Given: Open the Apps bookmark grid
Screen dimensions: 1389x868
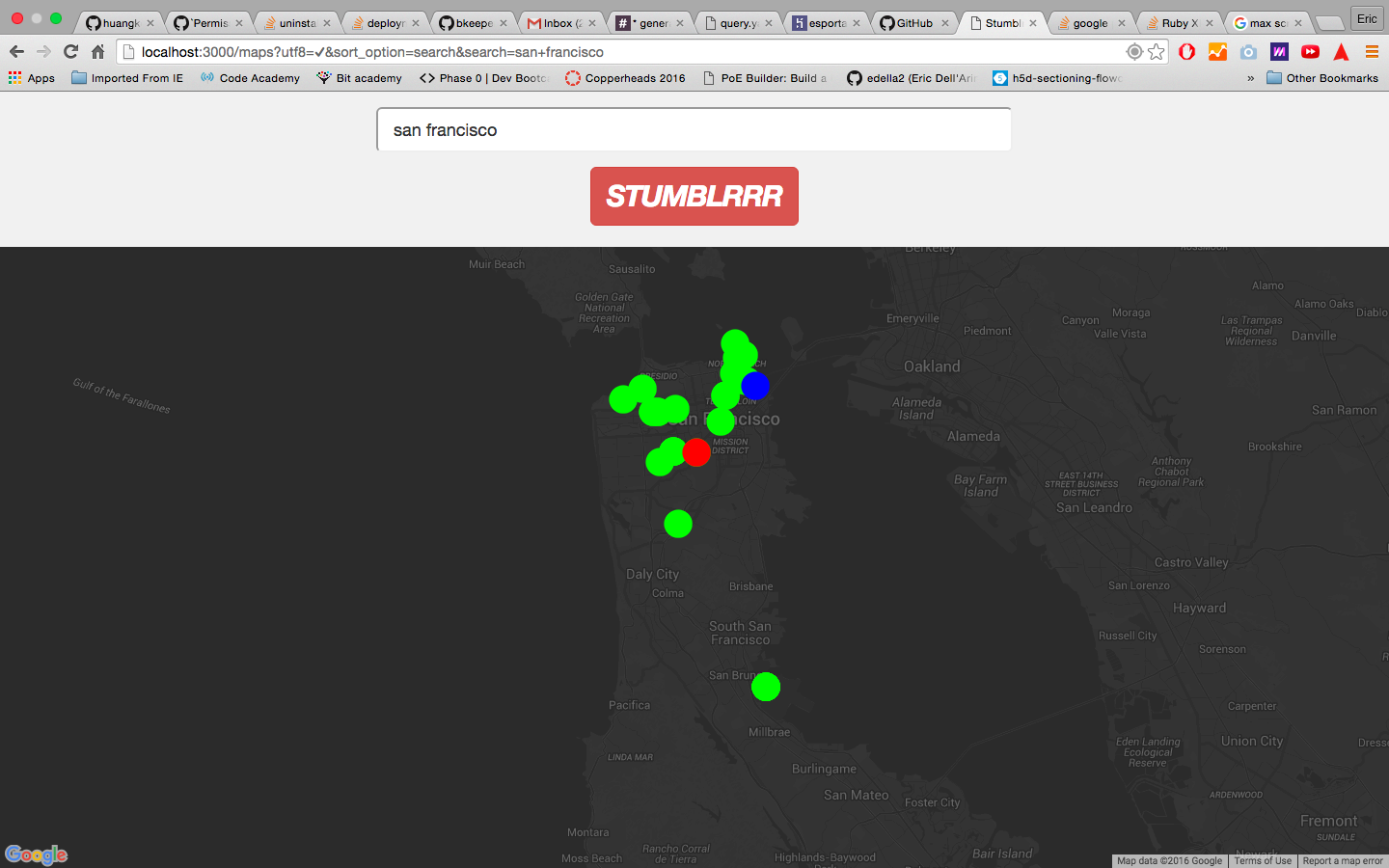Looking at the screenshot, I should tap(32, 78).
